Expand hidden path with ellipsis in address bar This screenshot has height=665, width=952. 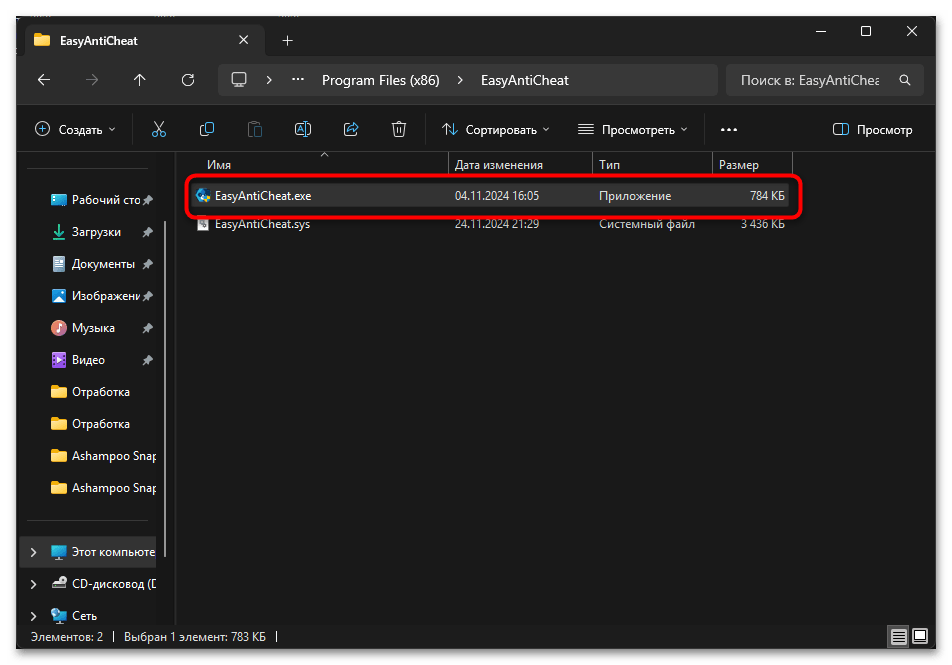(x=298, y=80)
